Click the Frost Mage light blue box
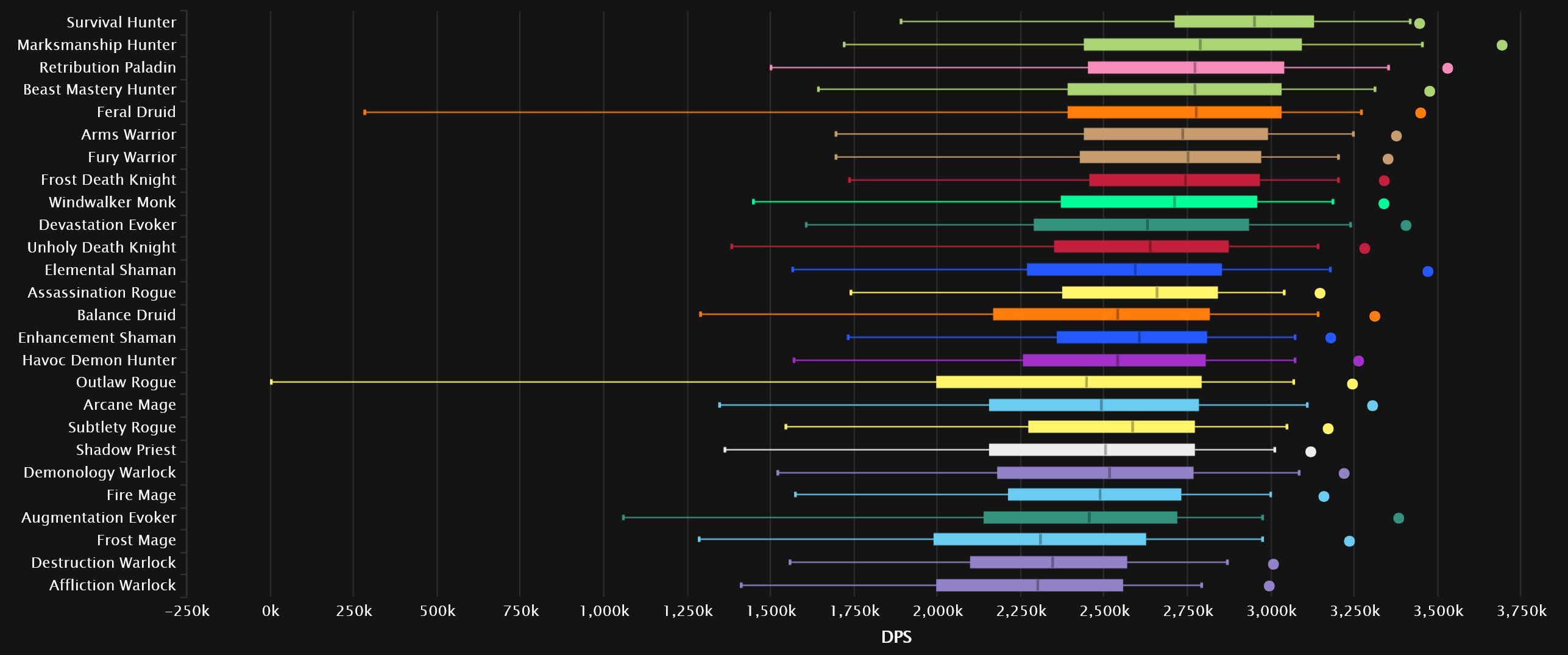 [1040, 539]
